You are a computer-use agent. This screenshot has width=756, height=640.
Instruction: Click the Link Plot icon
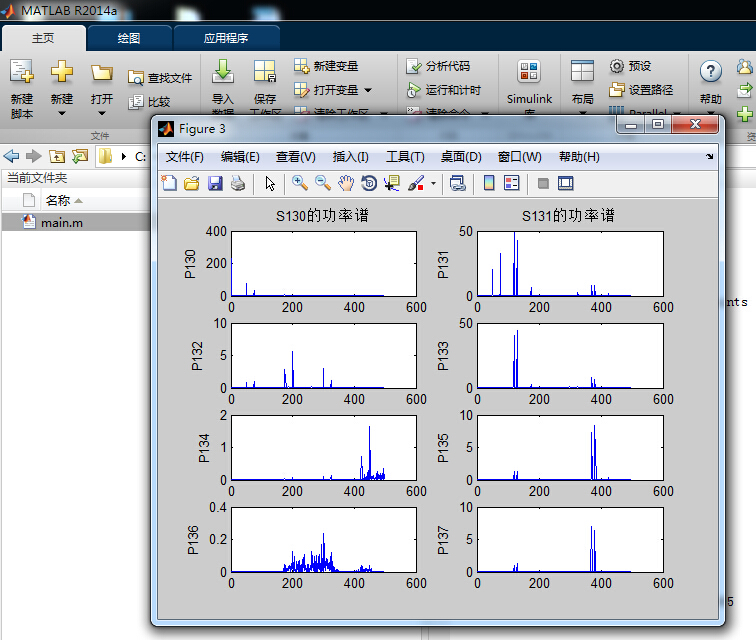[458, 183]
